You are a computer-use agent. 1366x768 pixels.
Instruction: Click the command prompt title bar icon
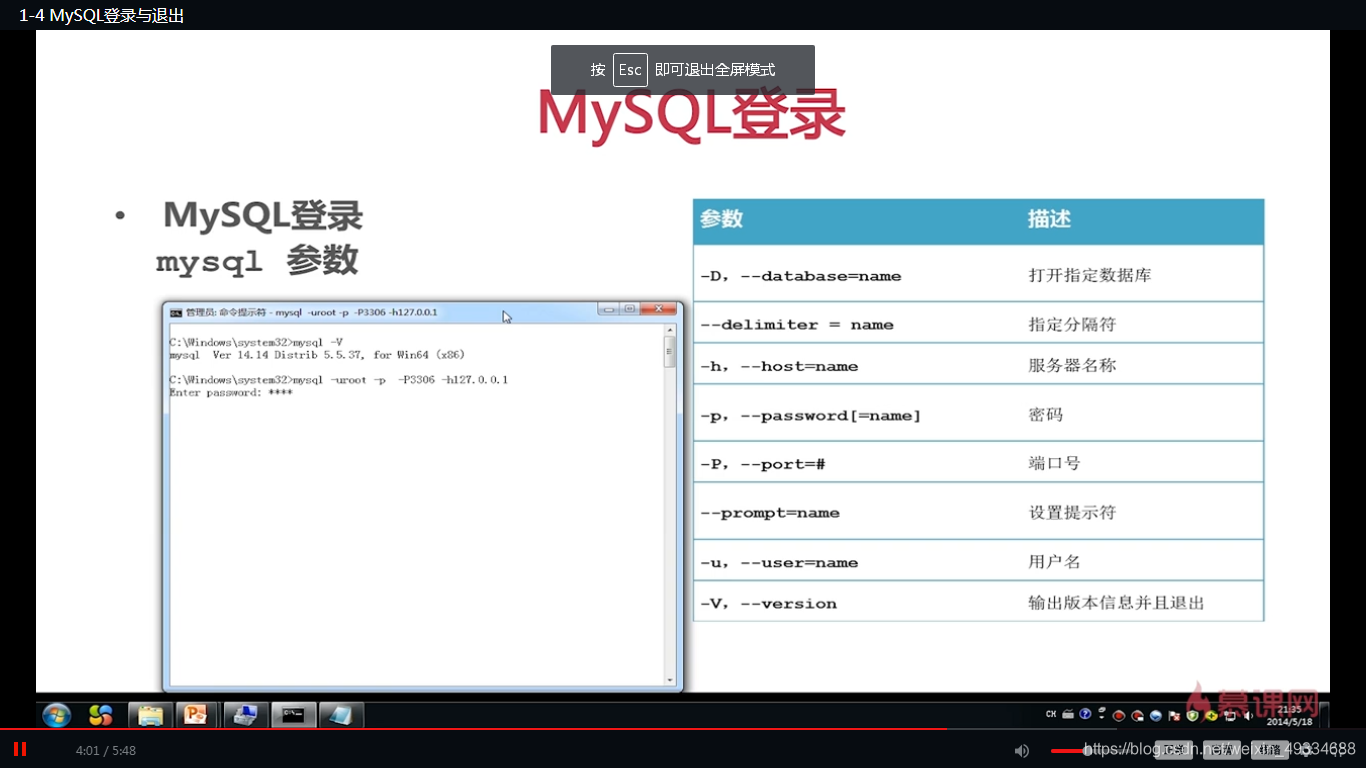click(176, 312)
